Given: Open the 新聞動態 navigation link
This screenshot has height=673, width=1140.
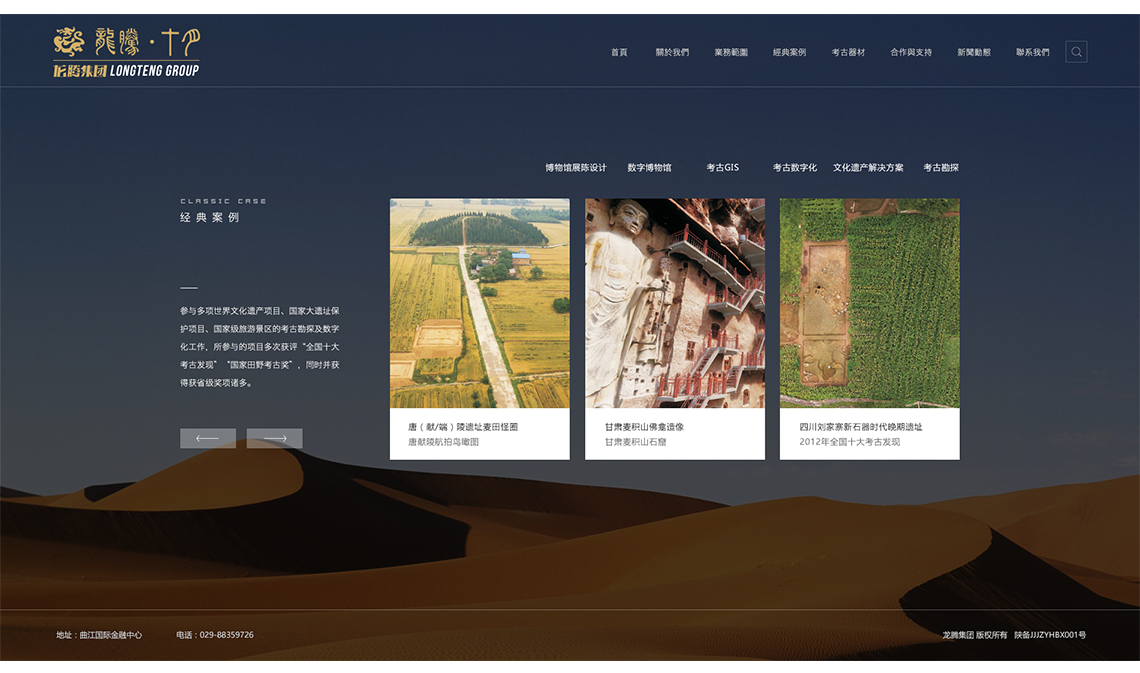Looking at the screenshot, I should 974,52.
